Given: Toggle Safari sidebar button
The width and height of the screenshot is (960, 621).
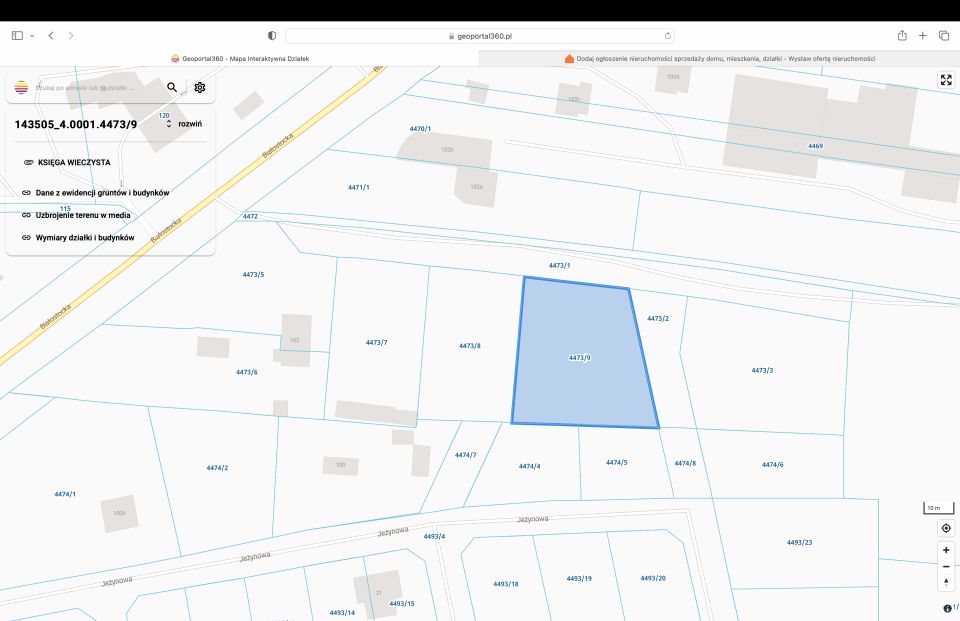Looking at the screenshot, I should pos(17,36).
